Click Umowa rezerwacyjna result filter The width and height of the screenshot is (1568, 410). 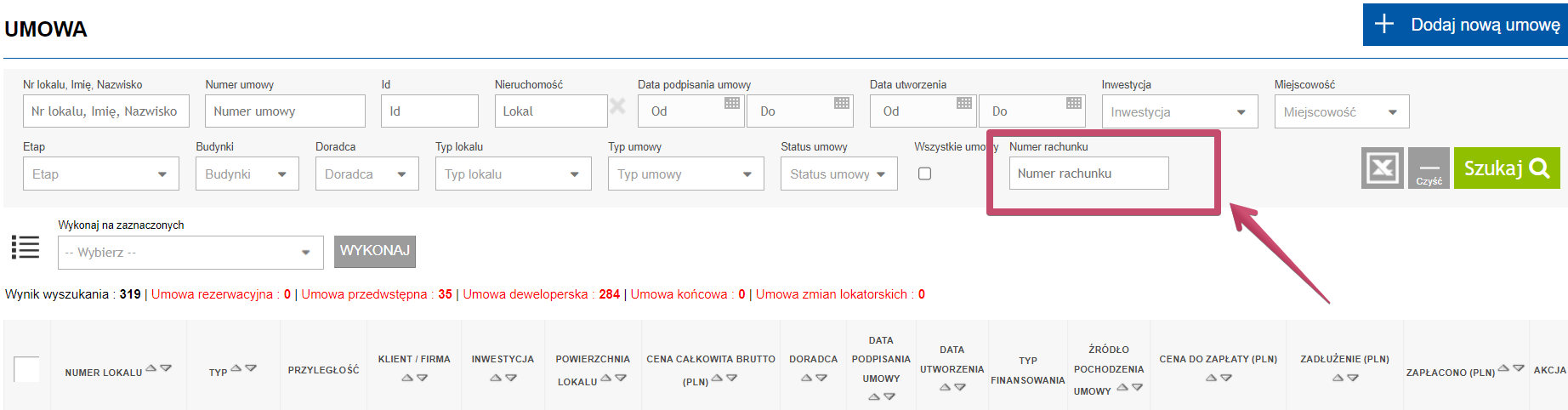pyautogui.click(x=221, y=294)
